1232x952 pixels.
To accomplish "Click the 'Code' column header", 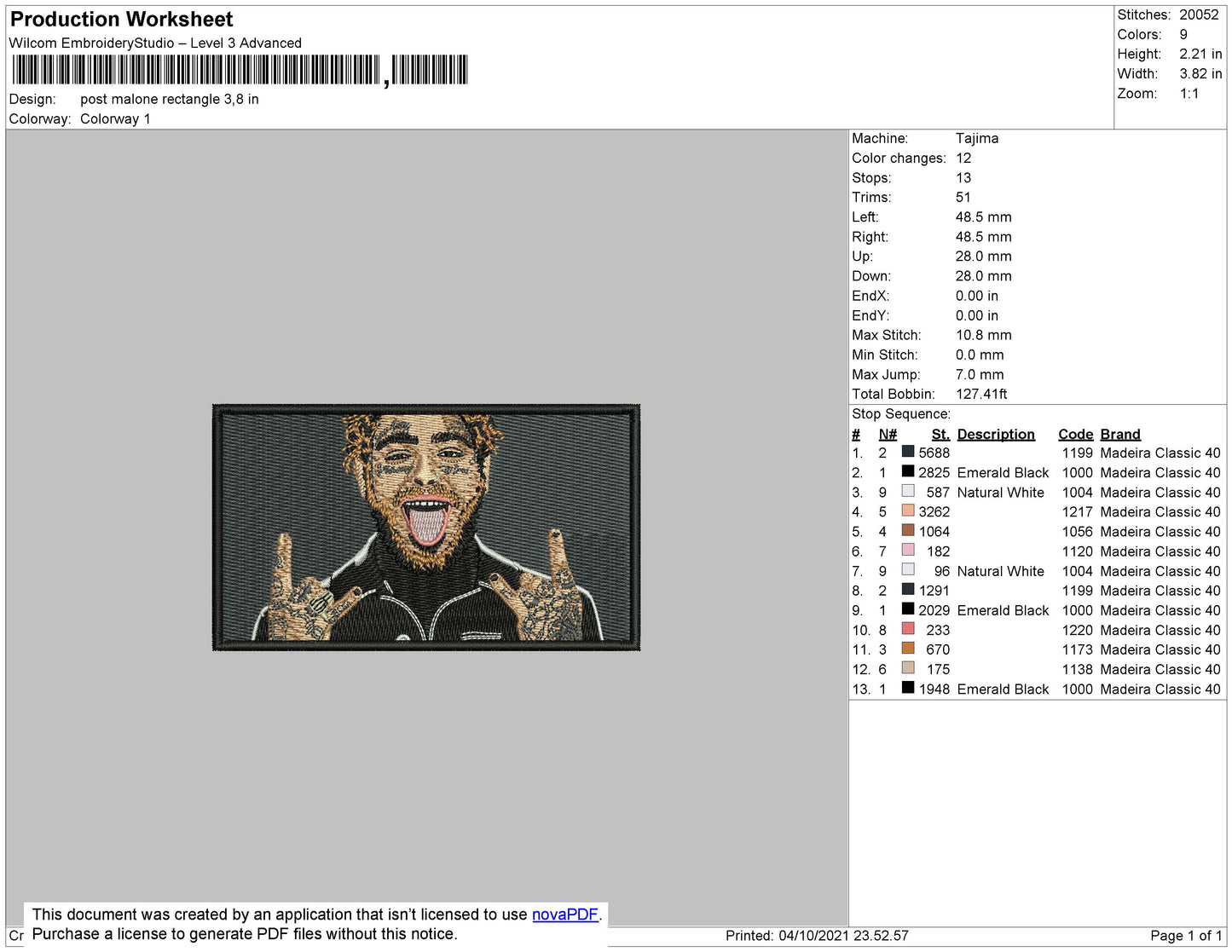I will pos(1076,434).
